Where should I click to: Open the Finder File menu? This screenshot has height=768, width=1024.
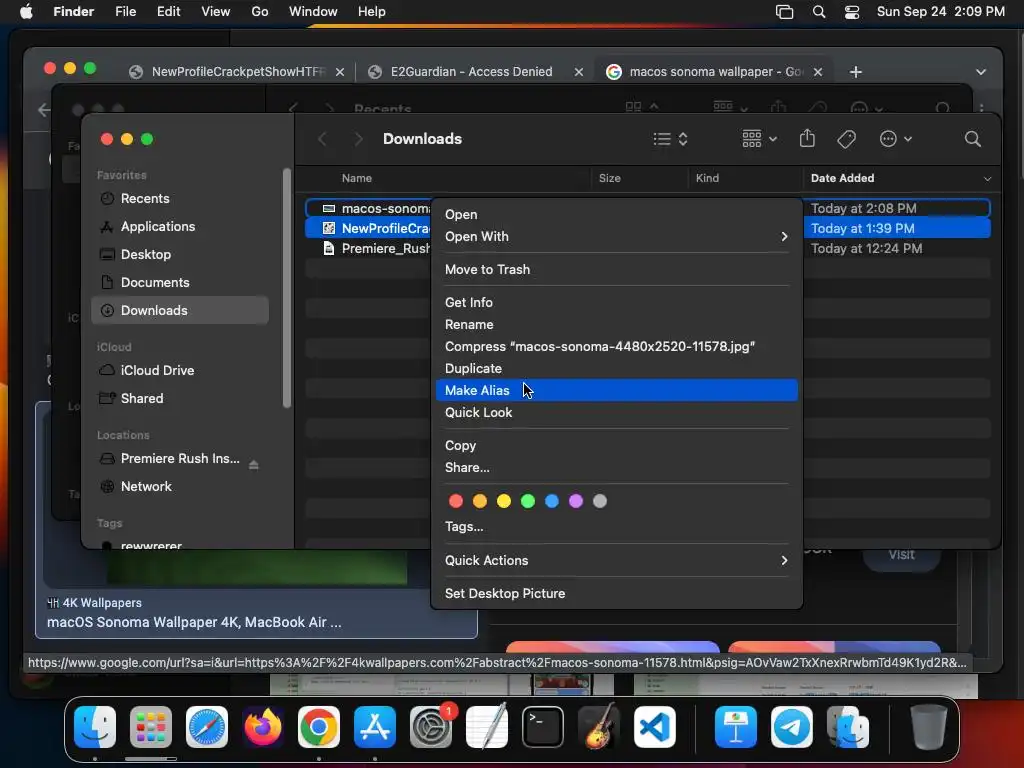pyautogui.click(x=125, y=12)
